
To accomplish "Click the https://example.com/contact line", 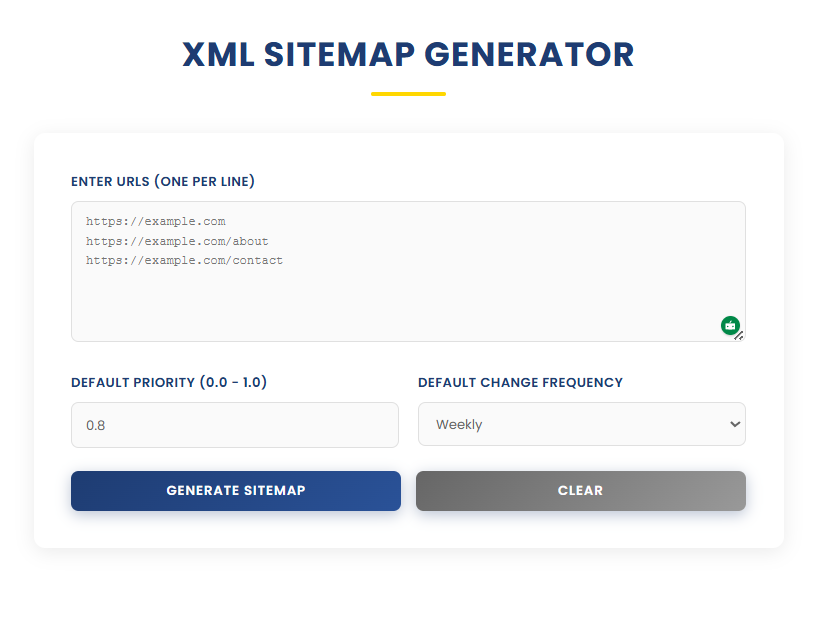I will (184, 260).
